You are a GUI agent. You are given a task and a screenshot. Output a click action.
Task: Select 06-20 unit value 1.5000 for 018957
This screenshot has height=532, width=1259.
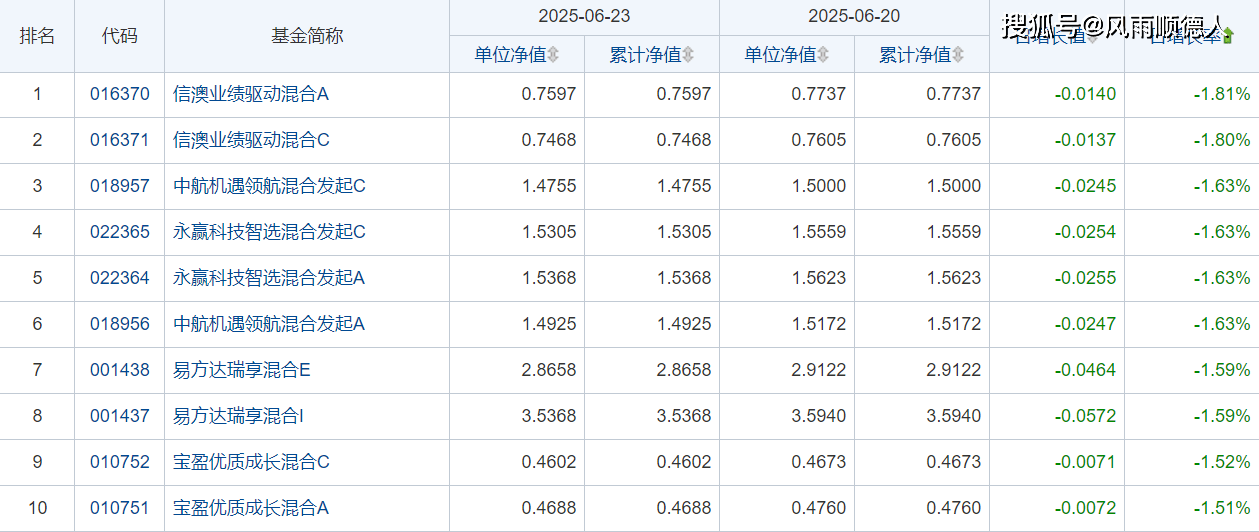click(819, 186)
